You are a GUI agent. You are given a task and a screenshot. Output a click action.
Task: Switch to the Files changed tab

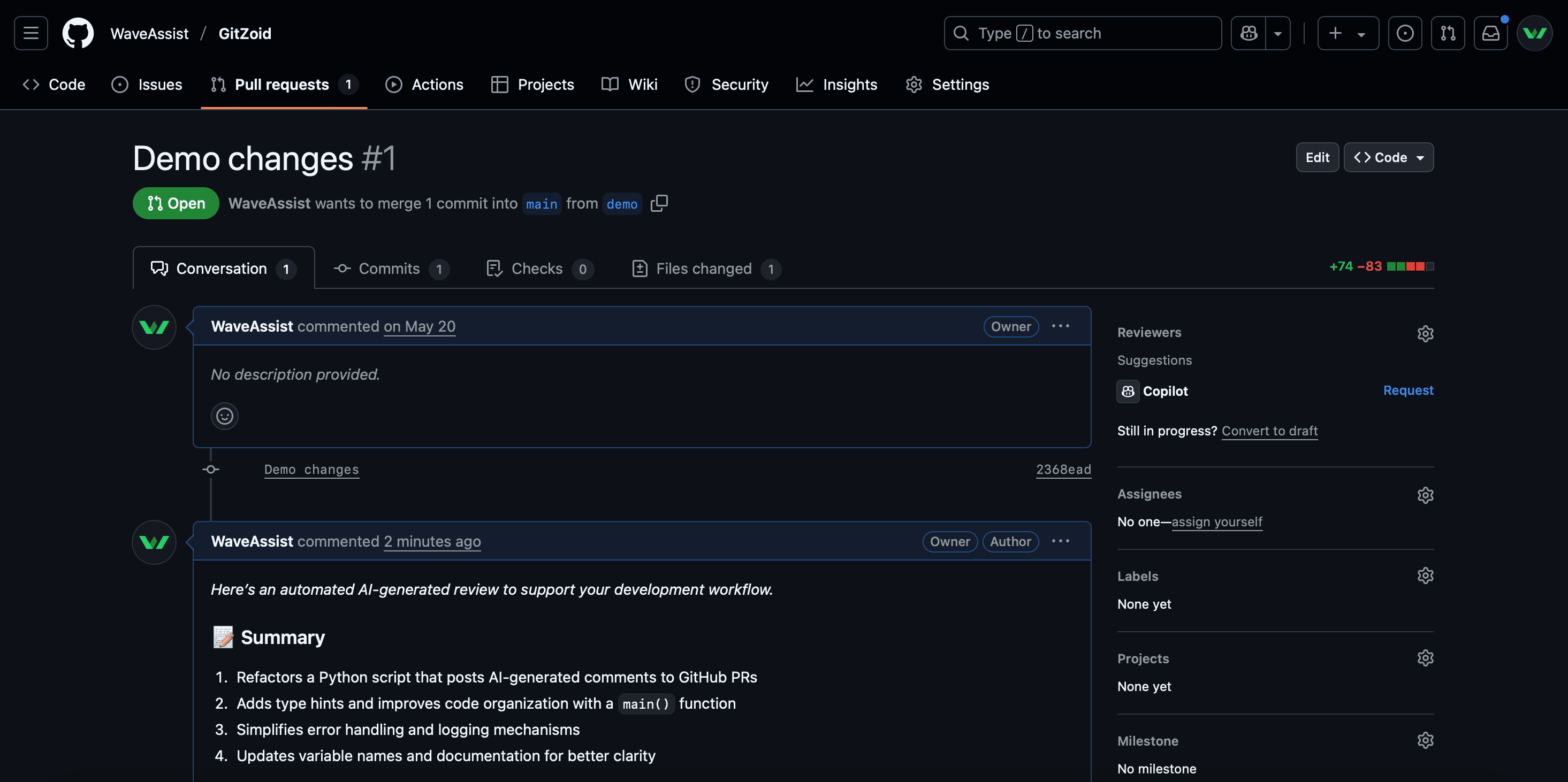pos(705,269)
